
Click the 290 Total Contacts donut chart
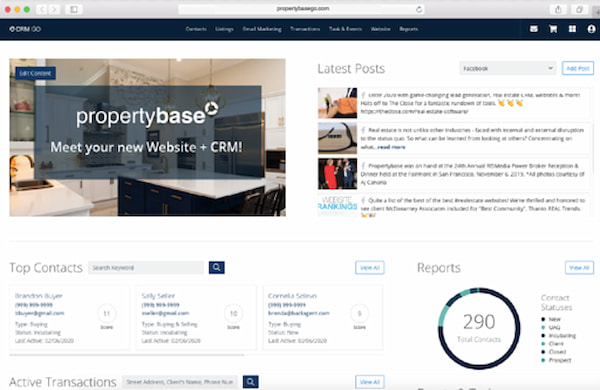(x=479, y=328)
